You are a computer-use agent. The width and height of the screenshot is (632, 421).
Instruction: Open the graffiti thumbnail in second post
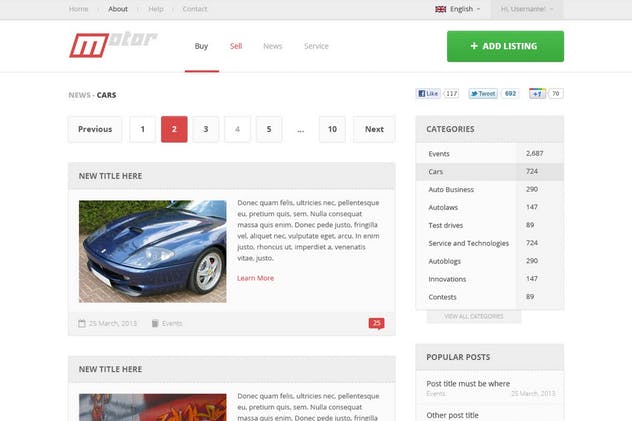tap(153, 407)
